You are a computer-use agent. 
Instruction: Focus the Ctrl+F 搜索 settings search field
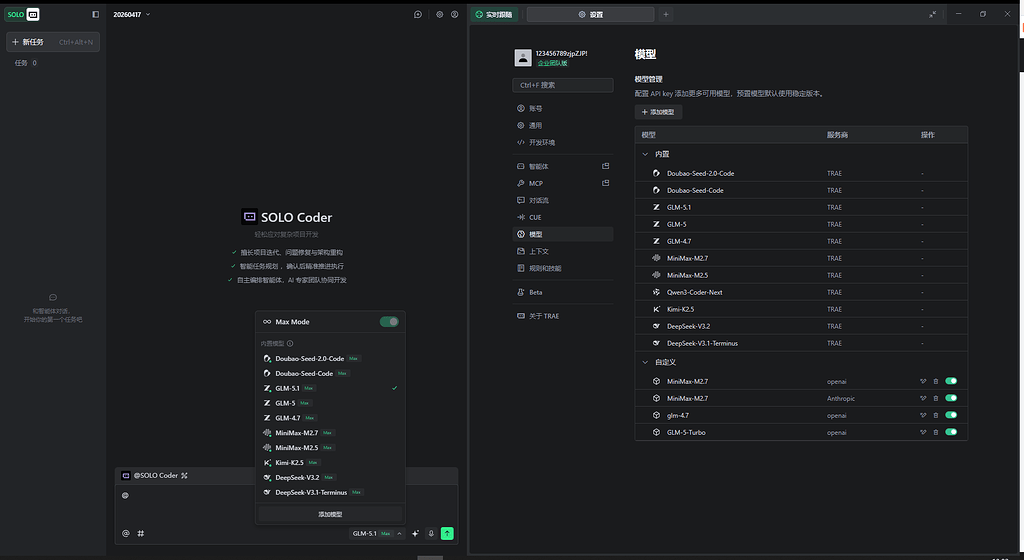click(562, 85)
